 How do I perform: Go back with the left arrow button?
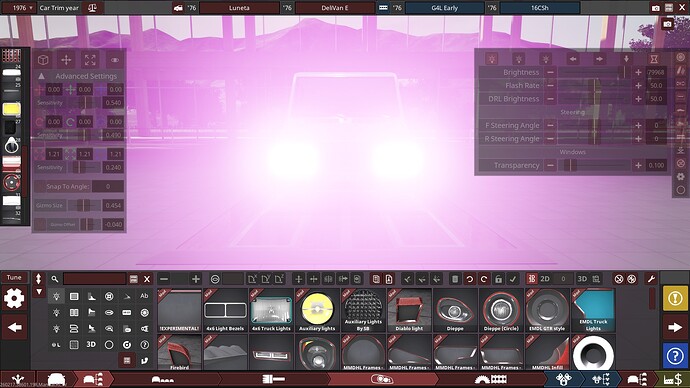point(15,327)
